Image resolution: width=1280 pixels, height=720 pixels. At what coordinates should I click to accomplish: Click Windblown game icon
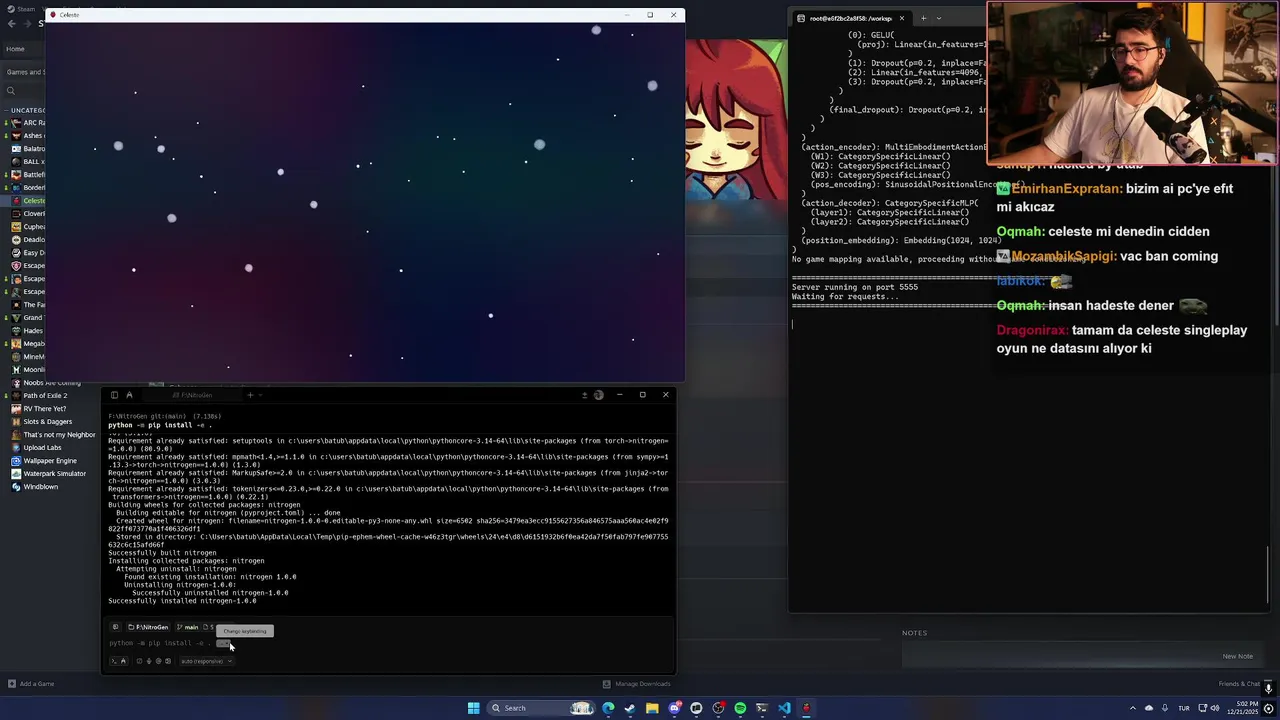click(16, 486)
